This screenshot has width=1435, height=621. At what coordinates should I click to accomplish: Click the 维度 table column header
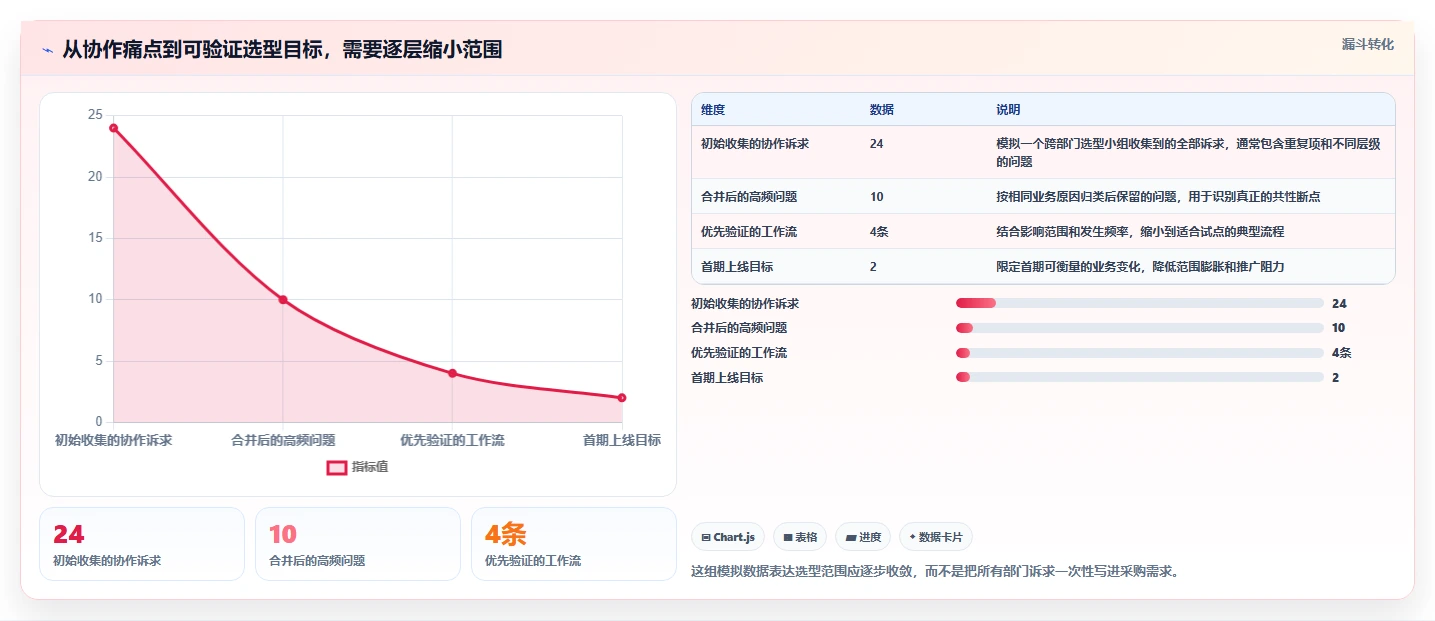pyautogui.click(x=713, y=109)
